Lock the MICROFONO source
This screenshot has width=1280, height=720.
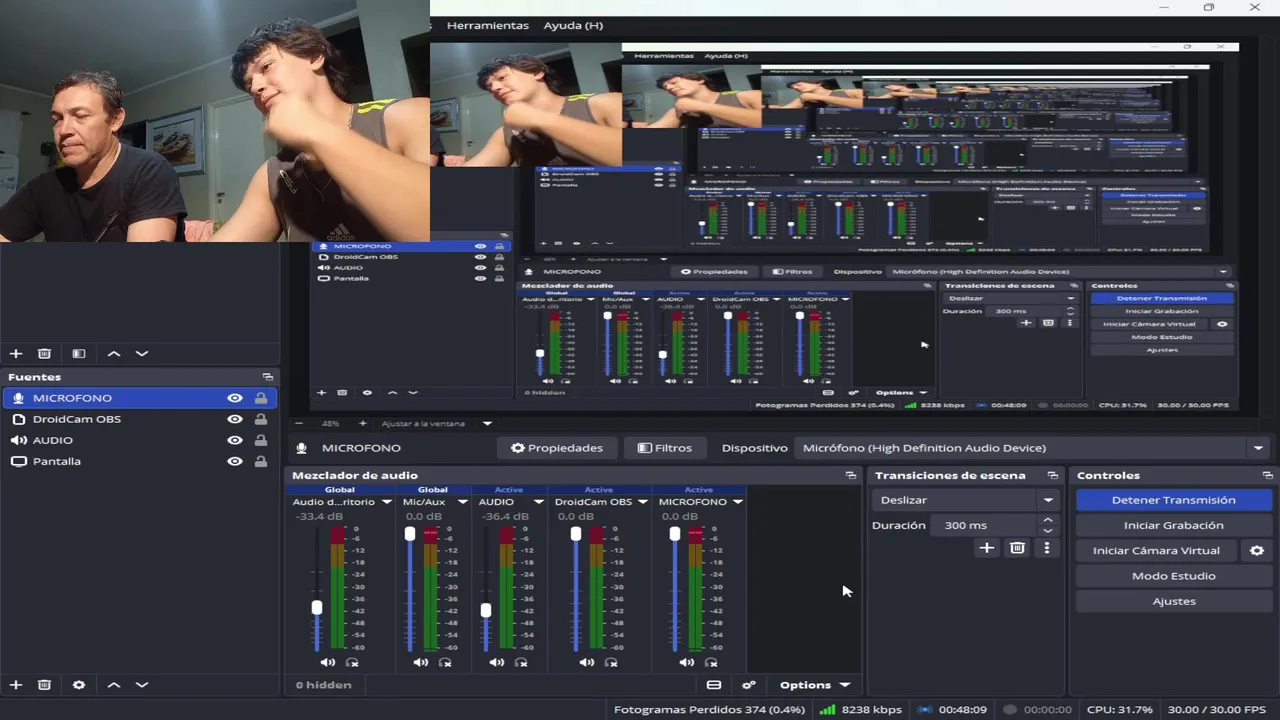coord(261,398)
